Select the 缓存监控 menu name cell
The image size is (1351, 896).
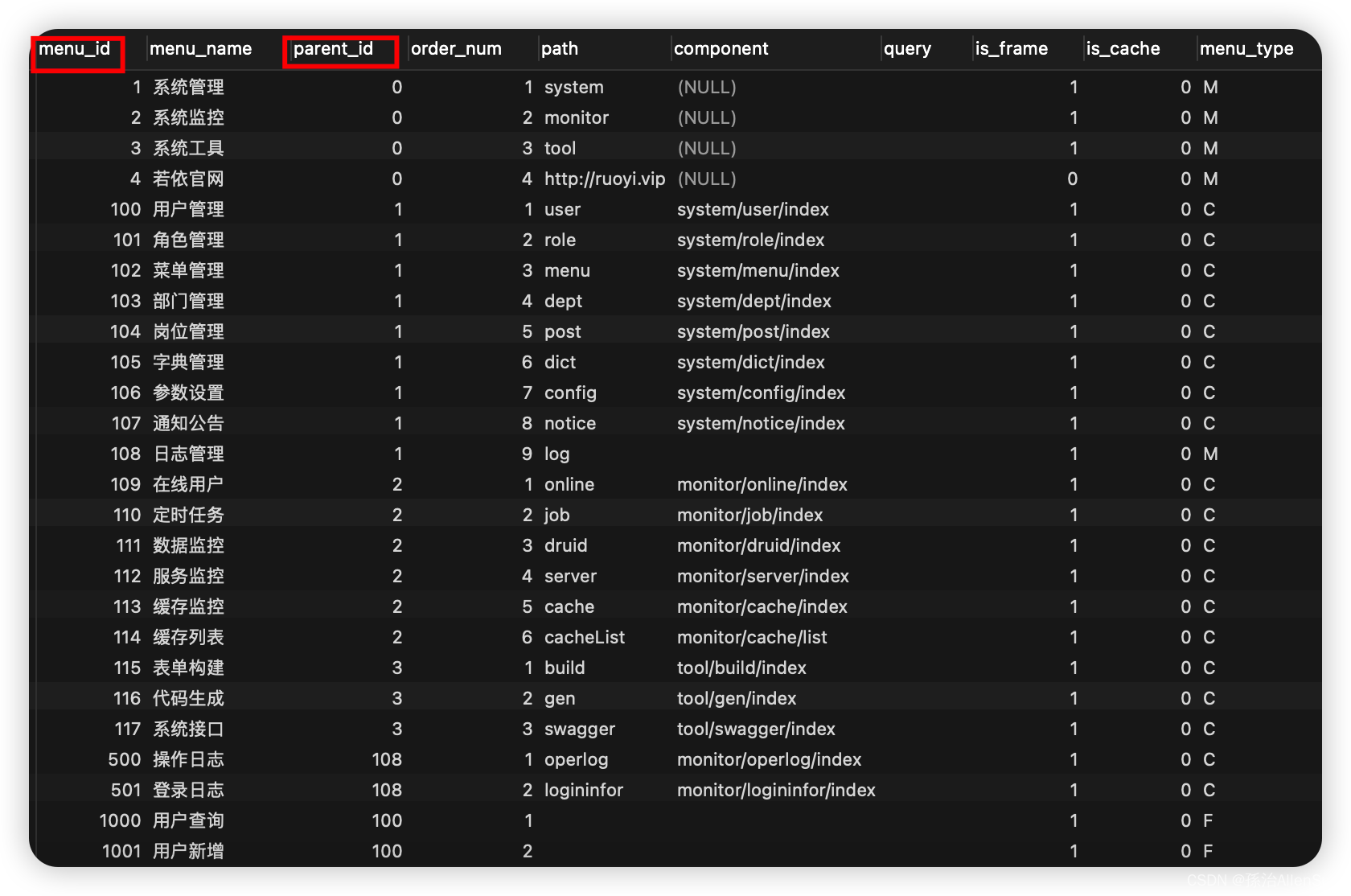[188, 606]
